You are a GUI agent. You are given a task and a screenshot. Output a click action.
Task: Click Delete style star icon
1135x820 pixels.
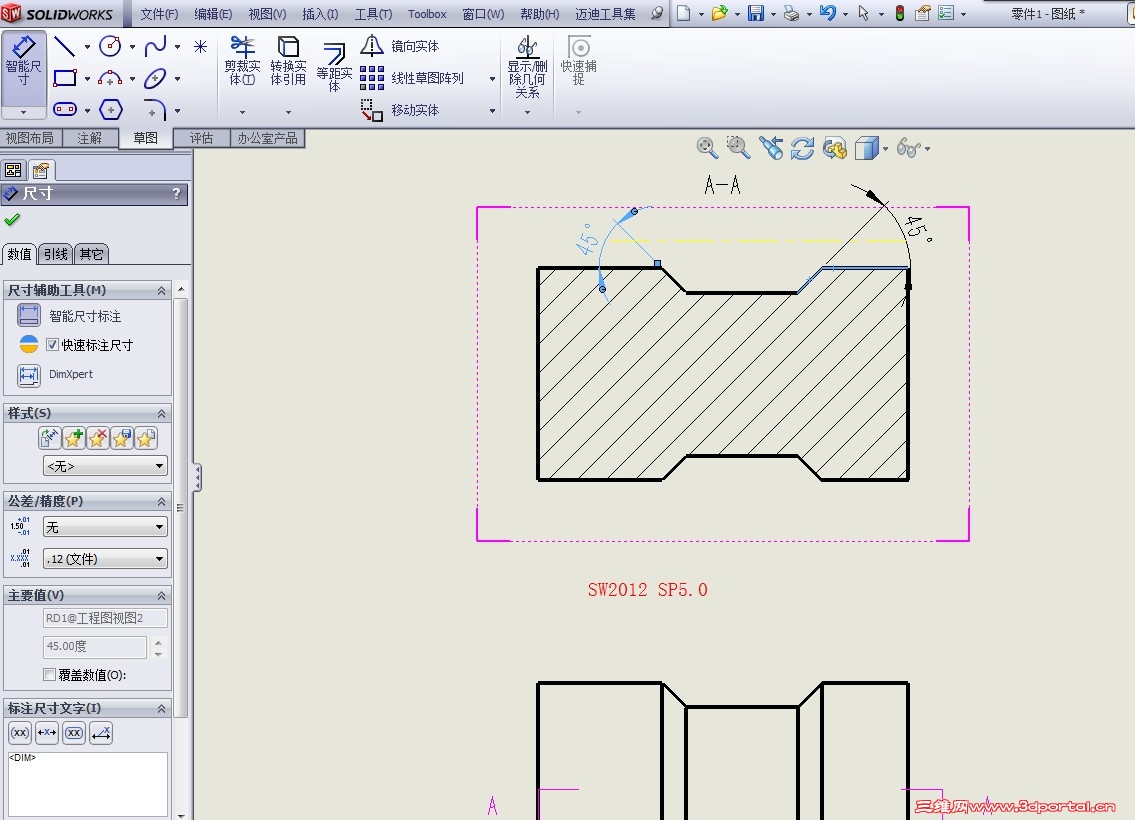pos(98,438)
